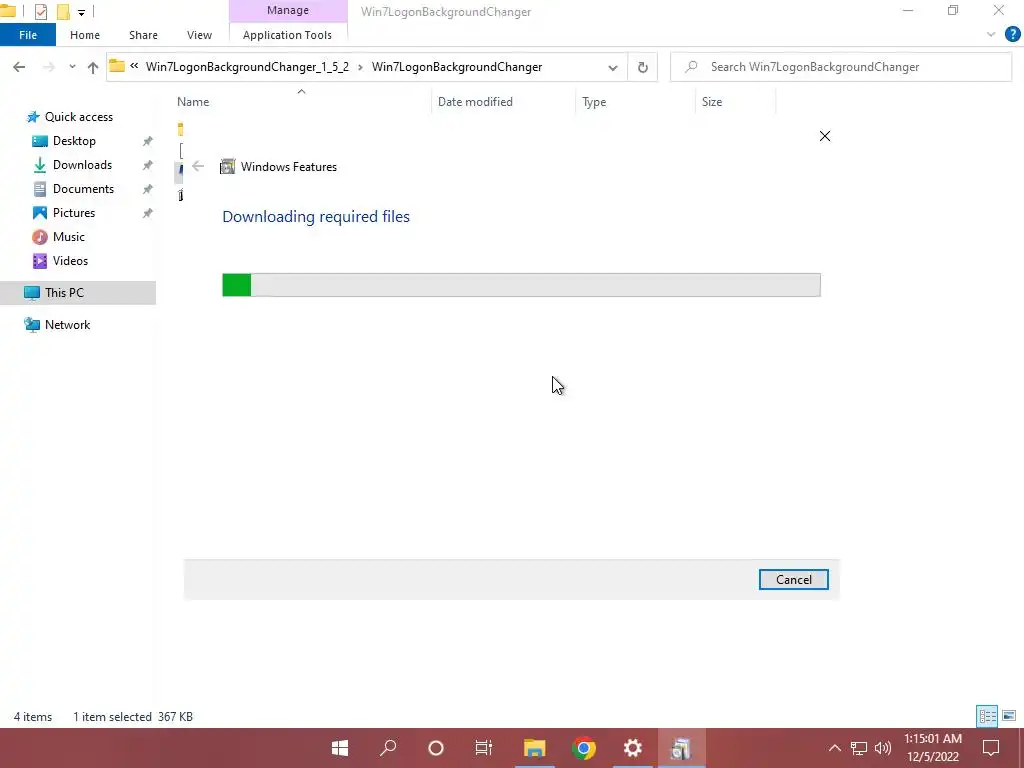Click the Properties quick access toolbar icon

click(x=41, y=12)
